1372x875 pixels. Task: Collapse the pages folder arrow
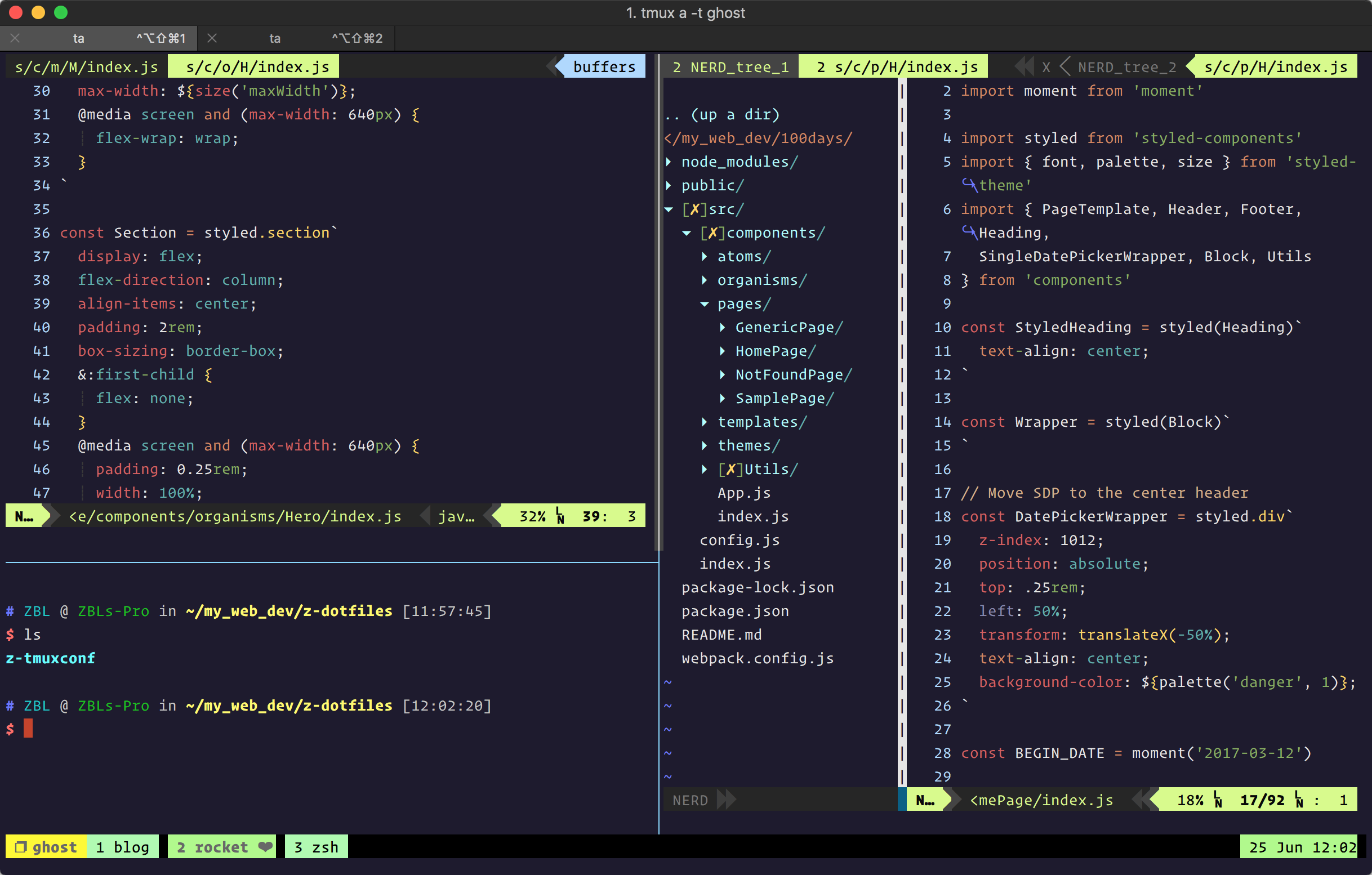[705, 303]
